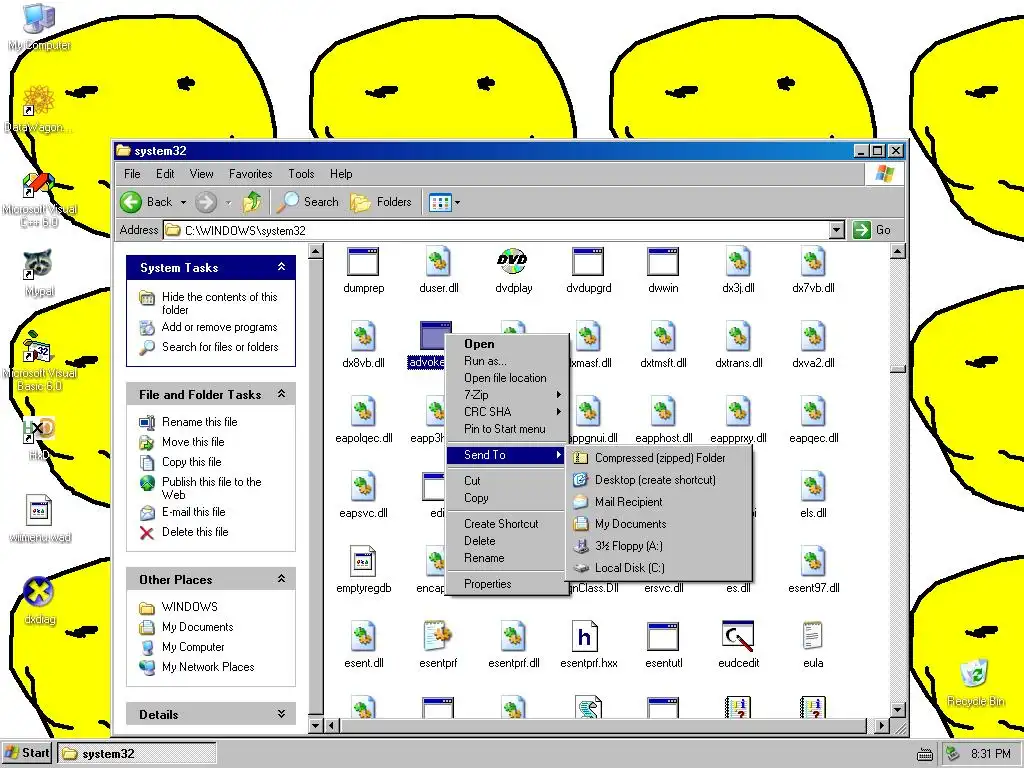Screen dimensions: 1024x768
Task: Select the dx7vb.dll file icon
Action: click(813, 262)
